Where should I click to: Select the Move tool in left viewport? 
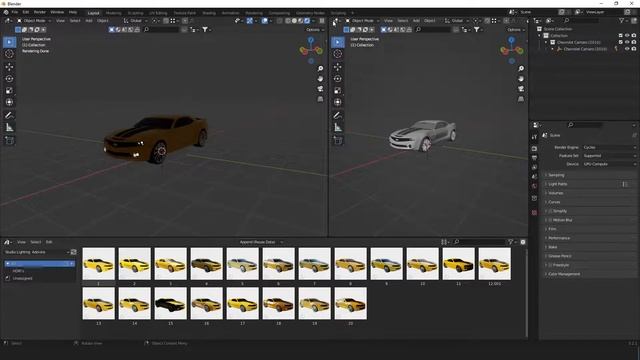[9, 67]
